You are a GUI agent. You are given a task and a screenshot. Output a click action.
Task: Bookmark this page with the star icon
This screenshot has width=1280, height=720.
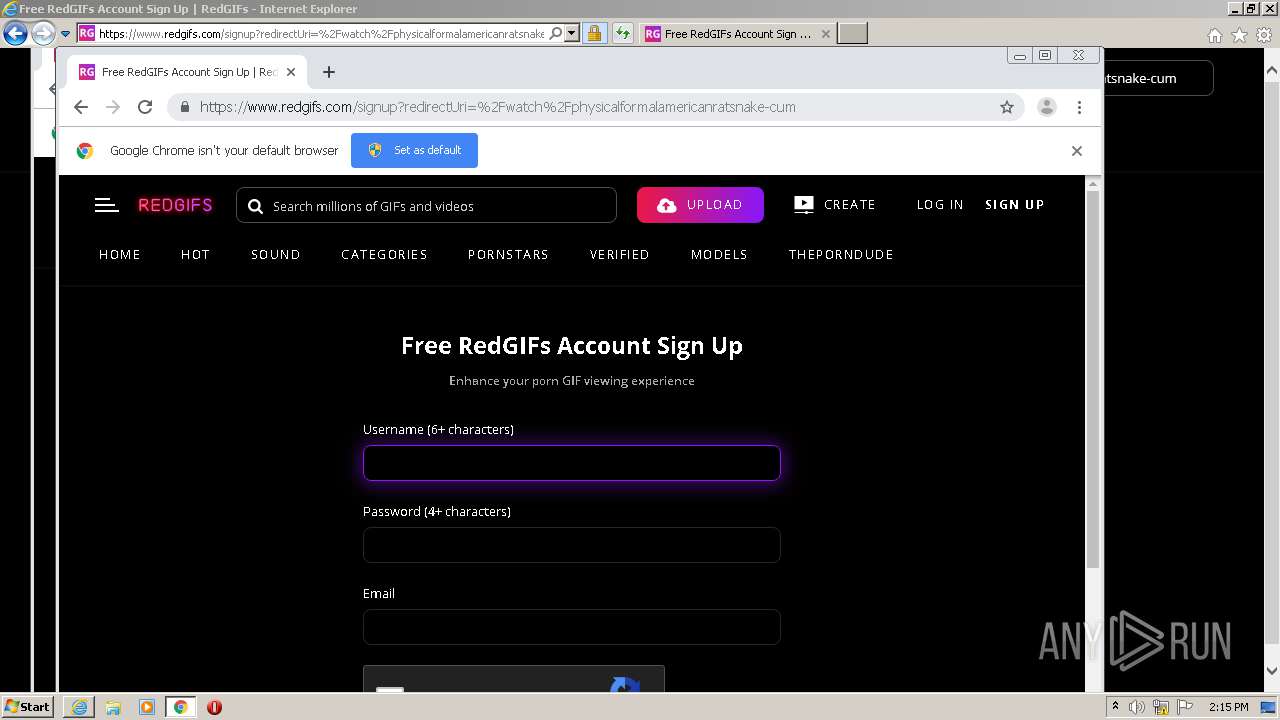click(x=1007, y=107)
